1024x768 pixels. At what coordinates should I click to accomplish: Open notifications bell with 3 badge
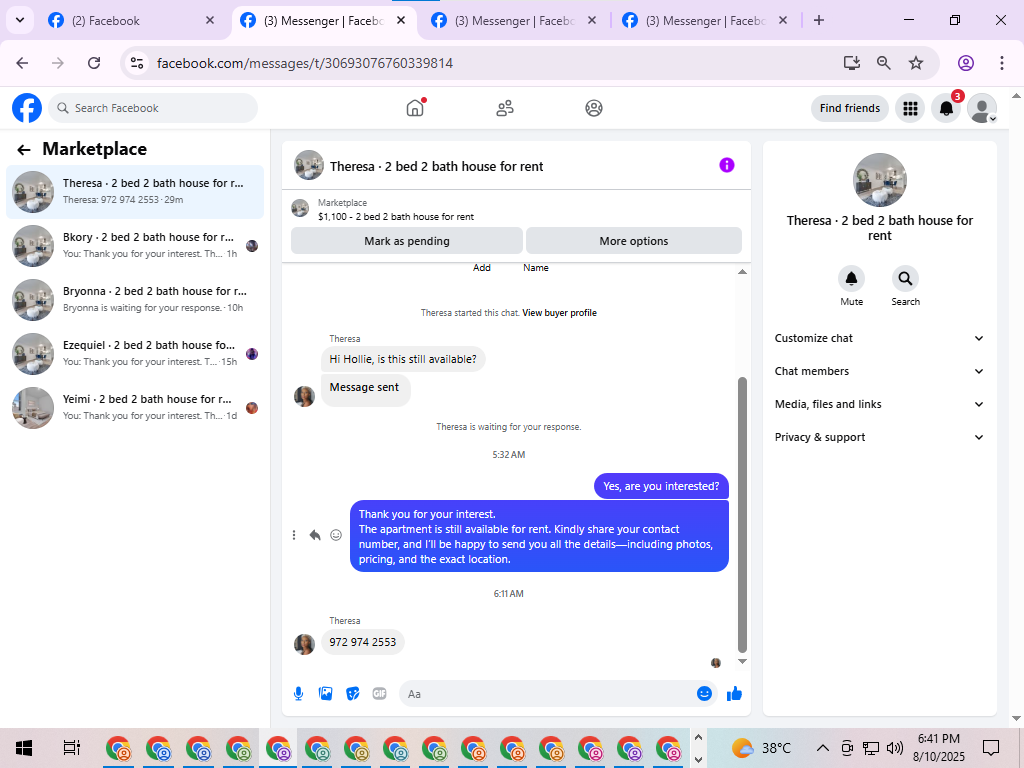[x=946, y=108]
